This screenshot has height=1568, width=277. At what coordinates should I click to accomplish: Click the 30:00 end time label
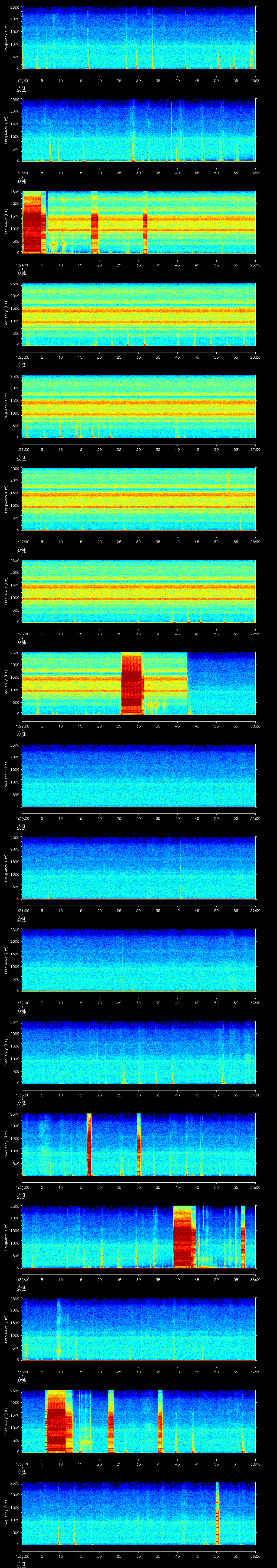tap(255, 726)
